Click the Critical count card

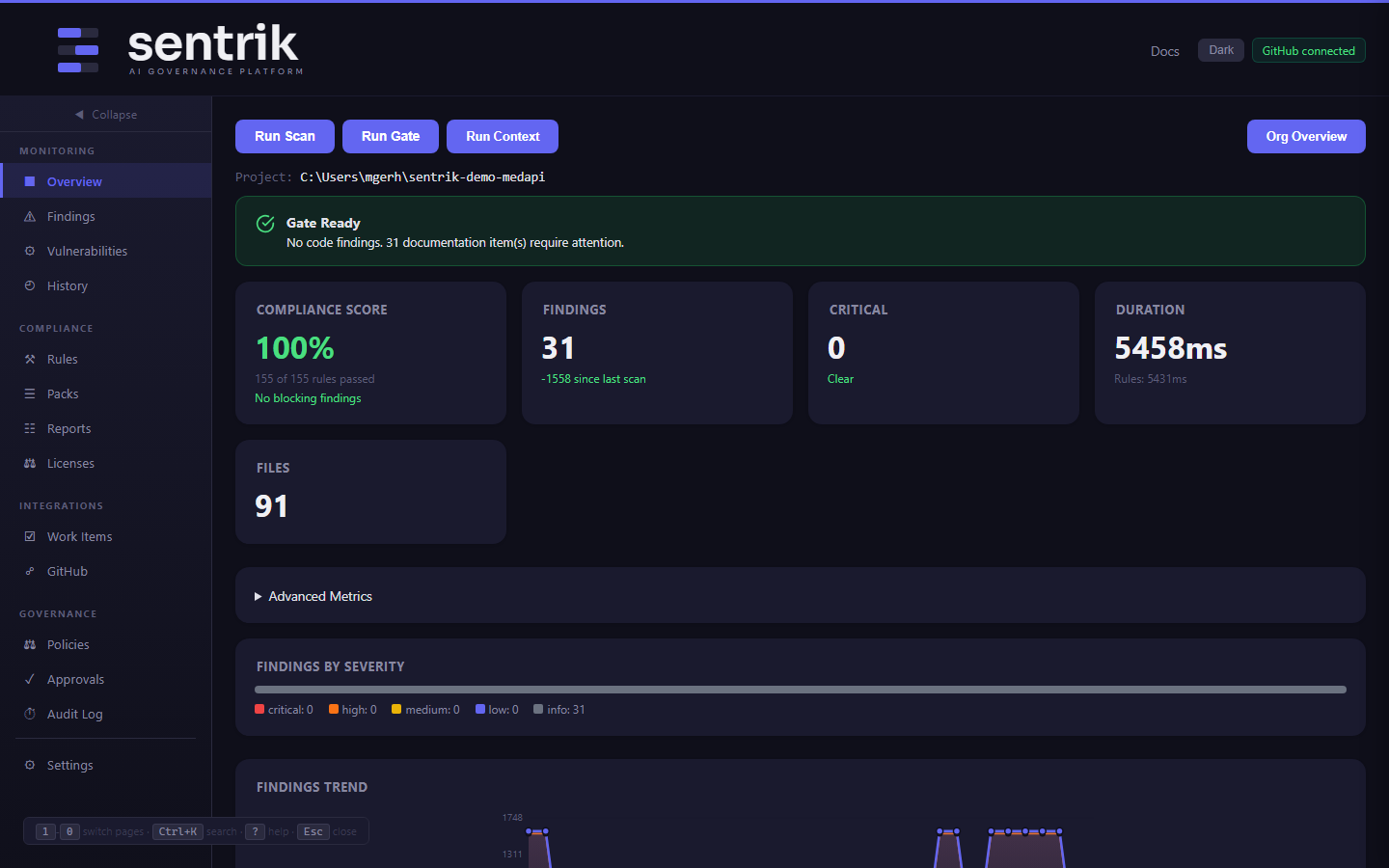coord(943,353)
